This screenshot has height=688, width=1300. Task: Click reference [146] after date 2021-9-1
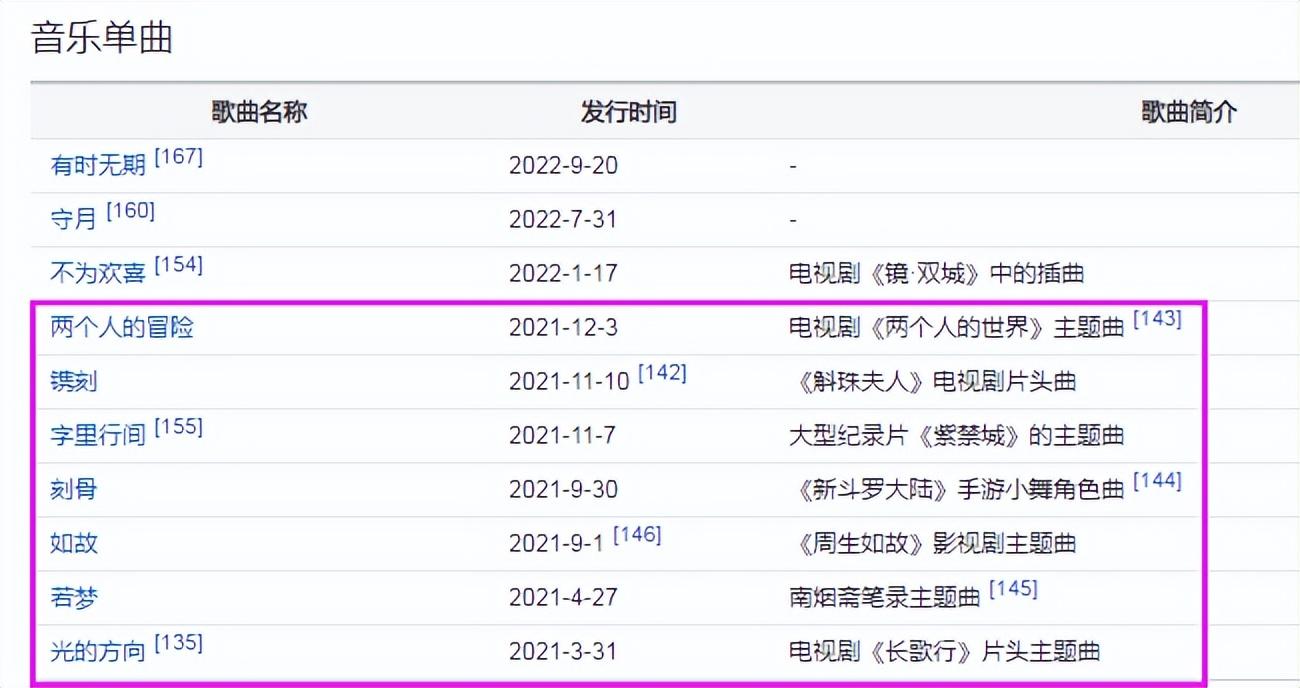click(x=637, y=535)
